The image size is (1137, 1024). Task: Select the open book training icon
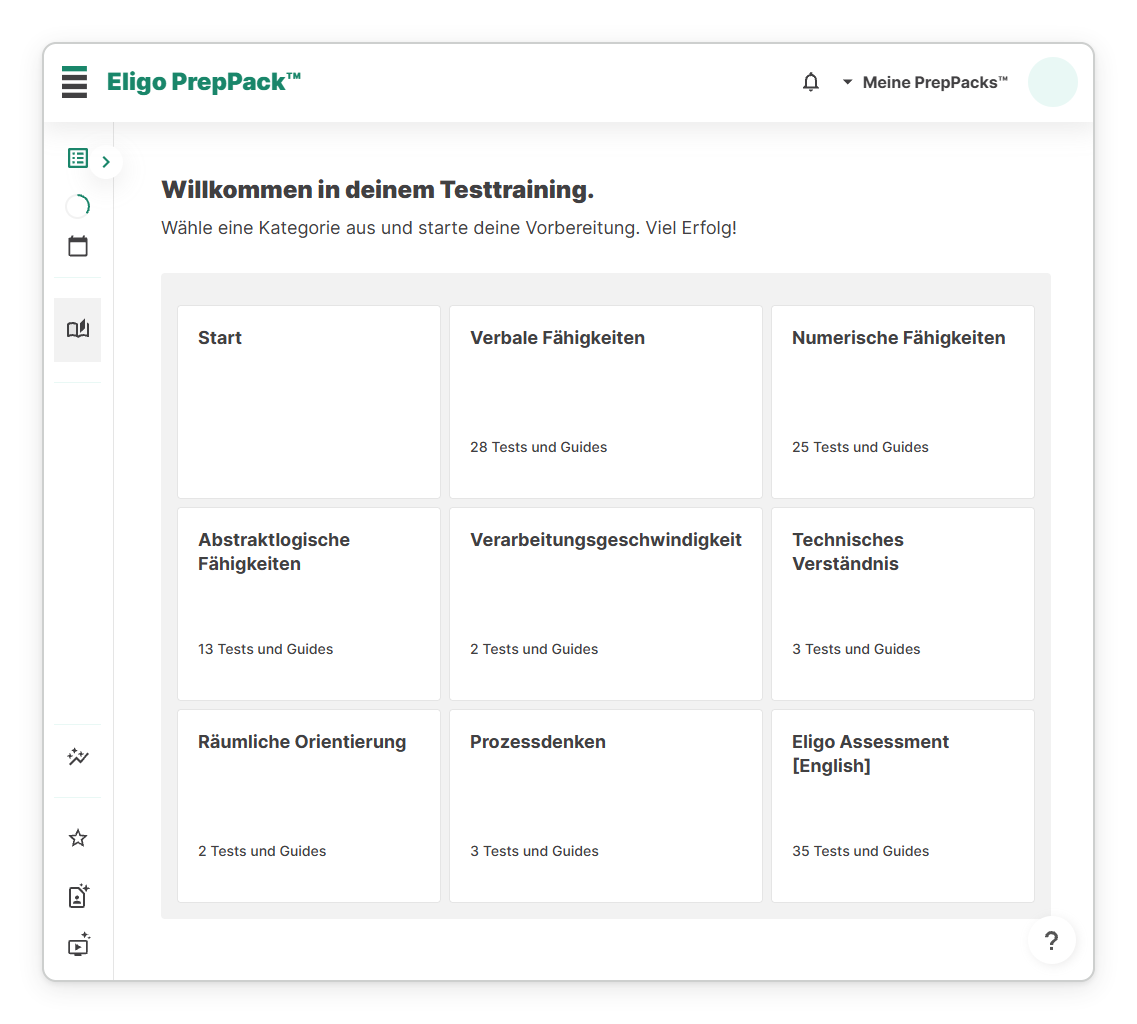coord(78,329)
